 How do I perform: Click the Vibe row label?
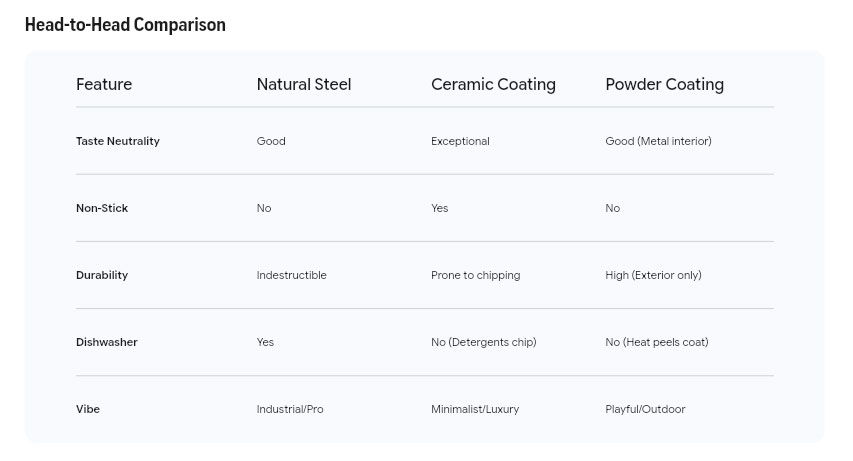[x=88, y=409]
